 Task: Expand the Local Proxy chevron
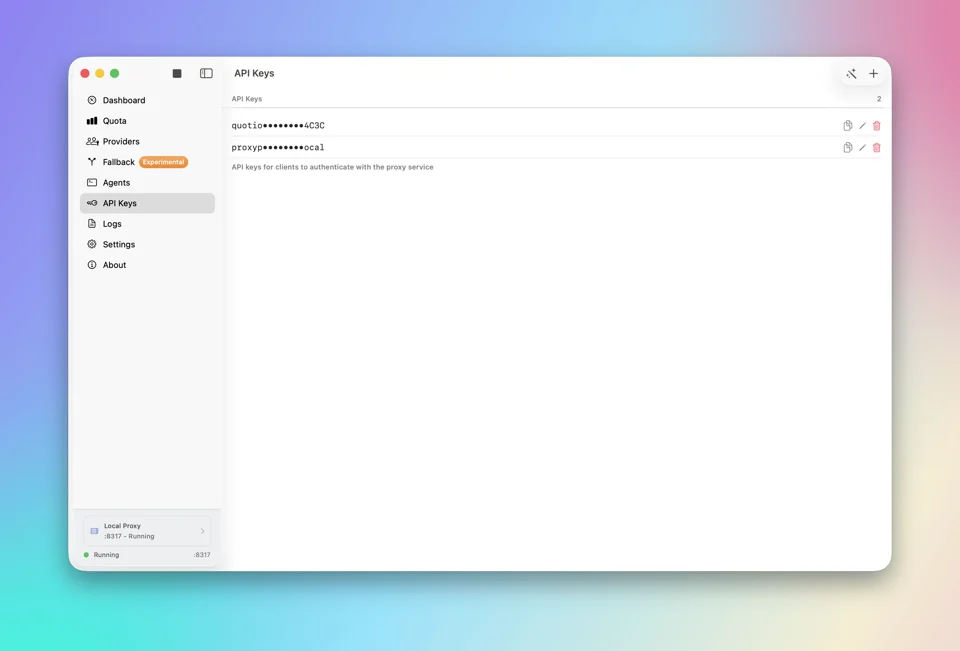(x=203, y=531)
